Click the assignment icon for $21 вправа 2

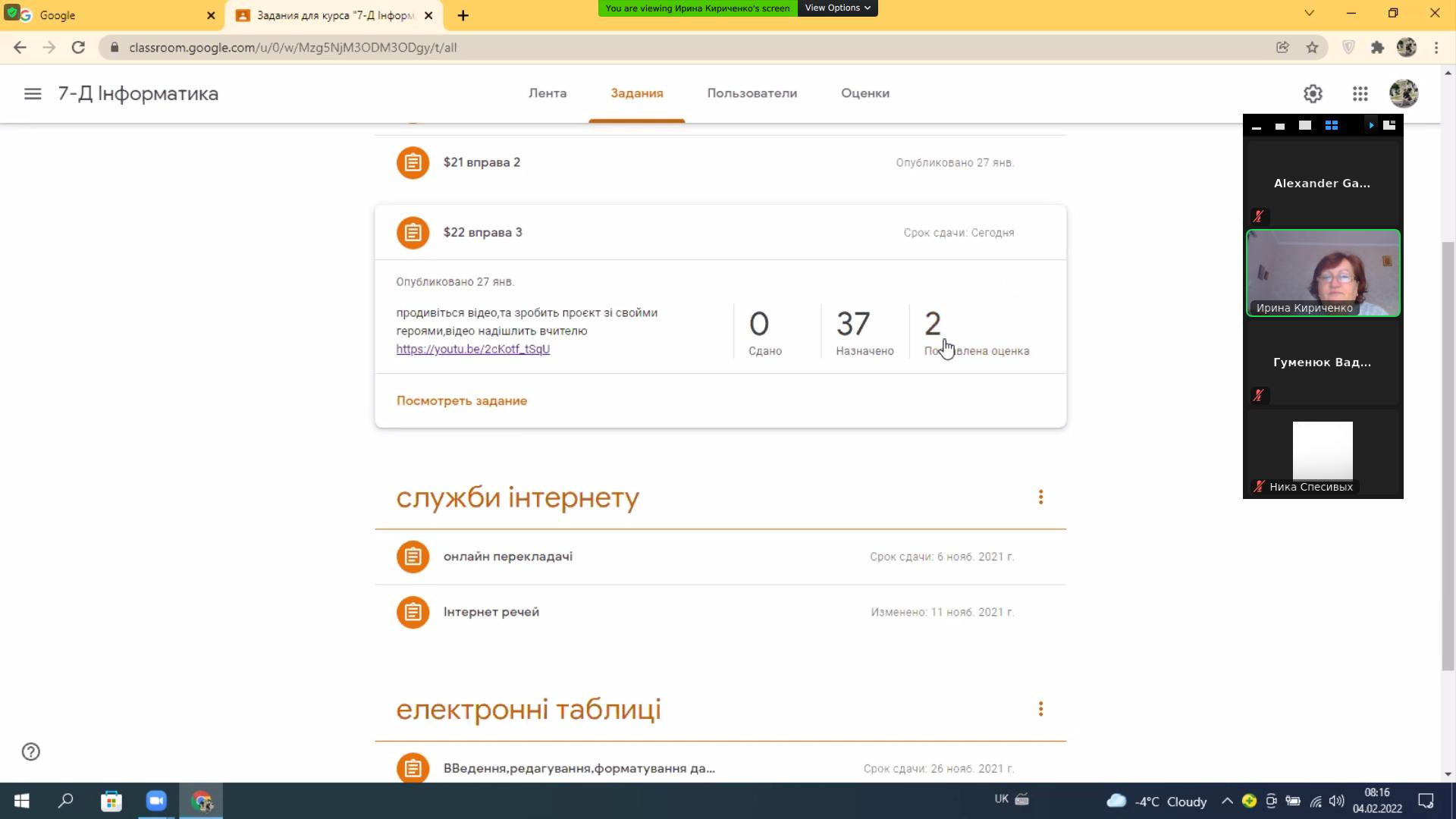pyautogui.click(x=413, y=162)
